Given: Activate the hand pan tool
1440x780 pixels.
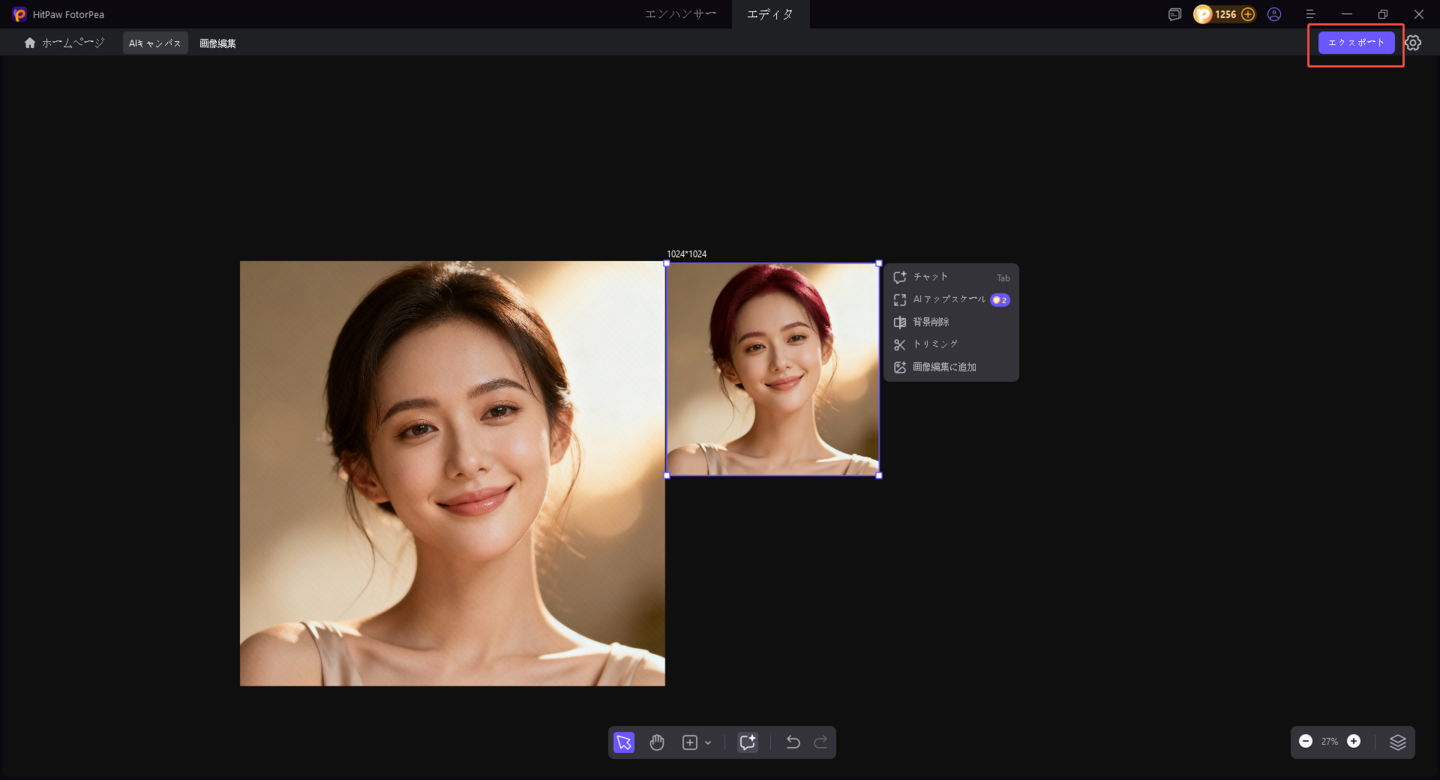Looking at the screenshot, I should 657,742.
